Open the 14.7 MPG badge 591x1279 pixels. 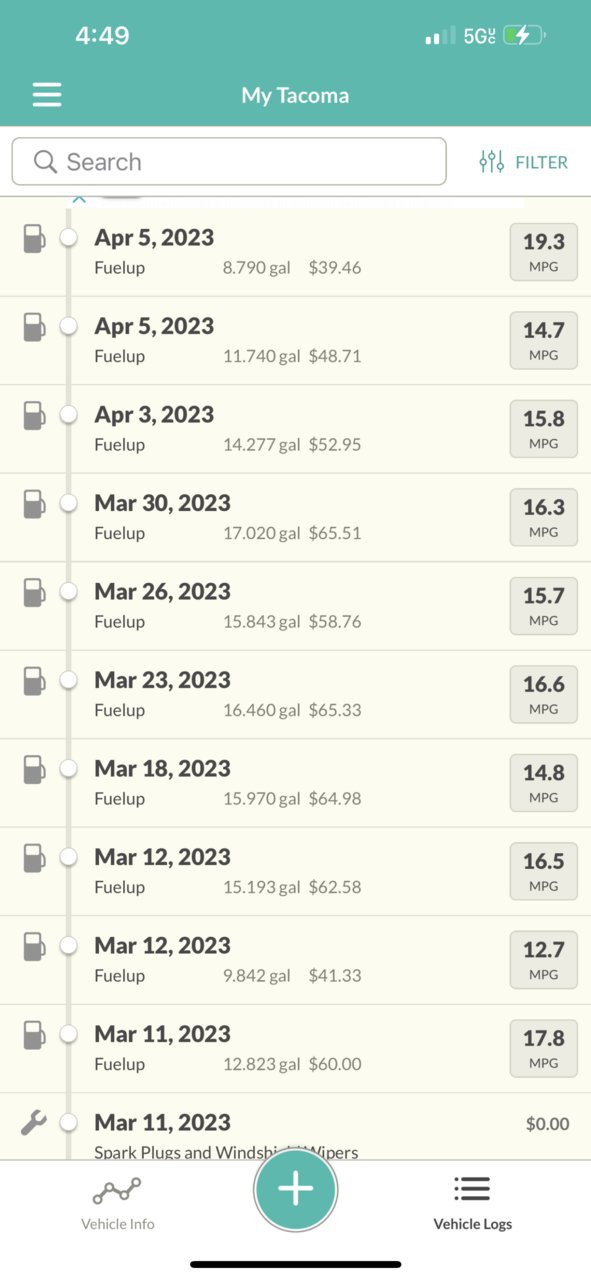pyautogui.click(x=543, y=340)
